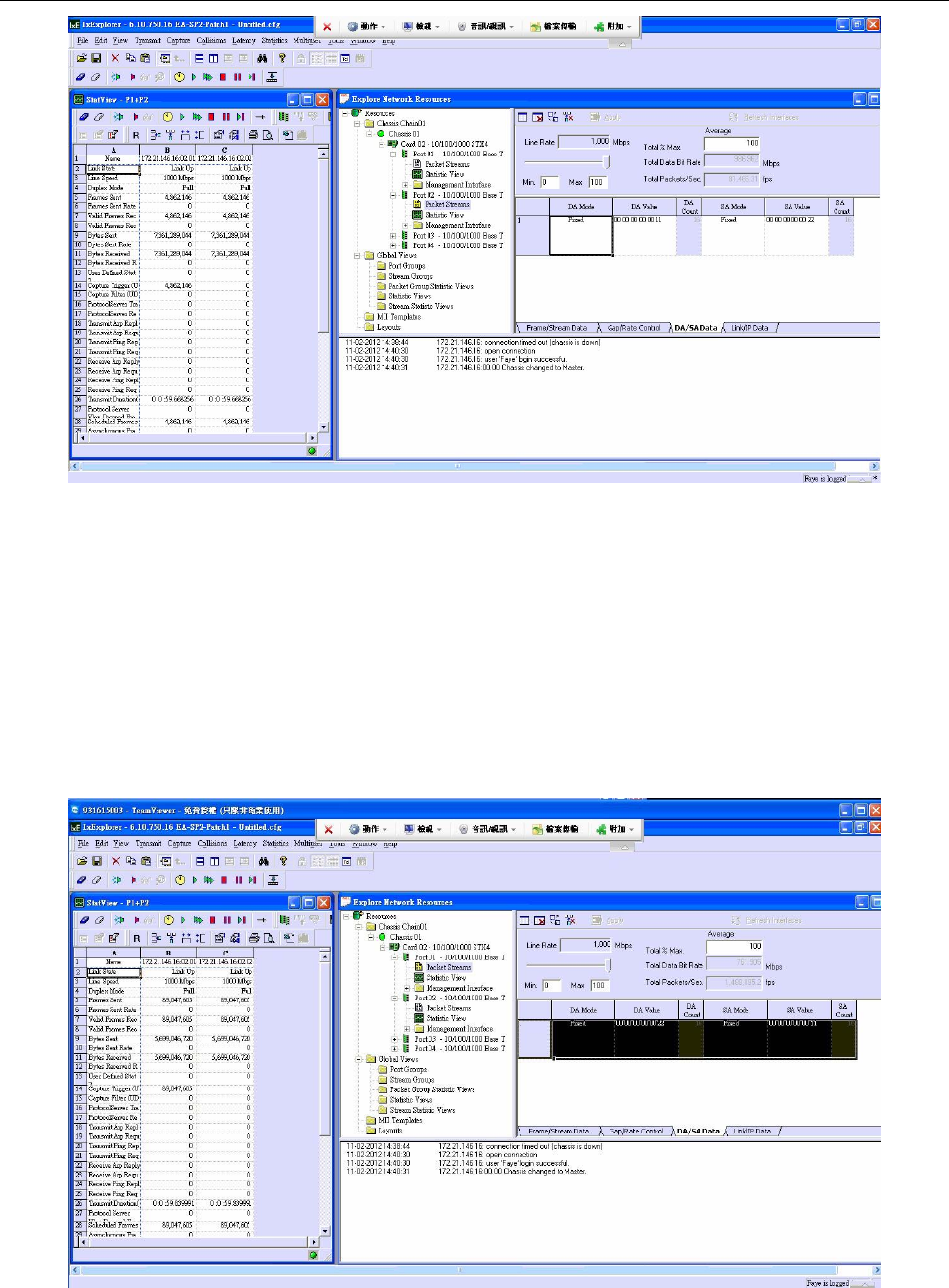The image size is (949, 1288).
Task: Click print preview icon in first screenshot's StatView toolbar
Action: tap(267, 135)
